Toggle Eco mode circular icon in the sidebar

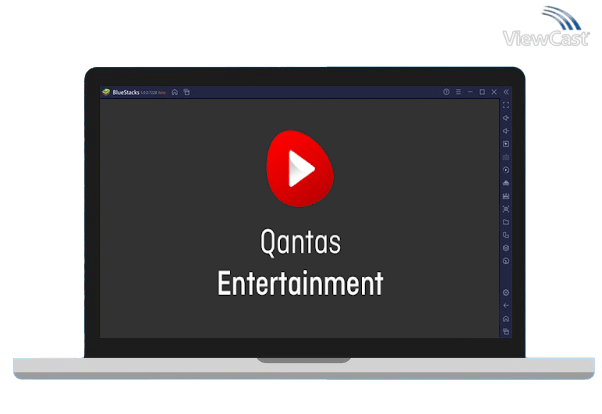click(x=506, y=261)
